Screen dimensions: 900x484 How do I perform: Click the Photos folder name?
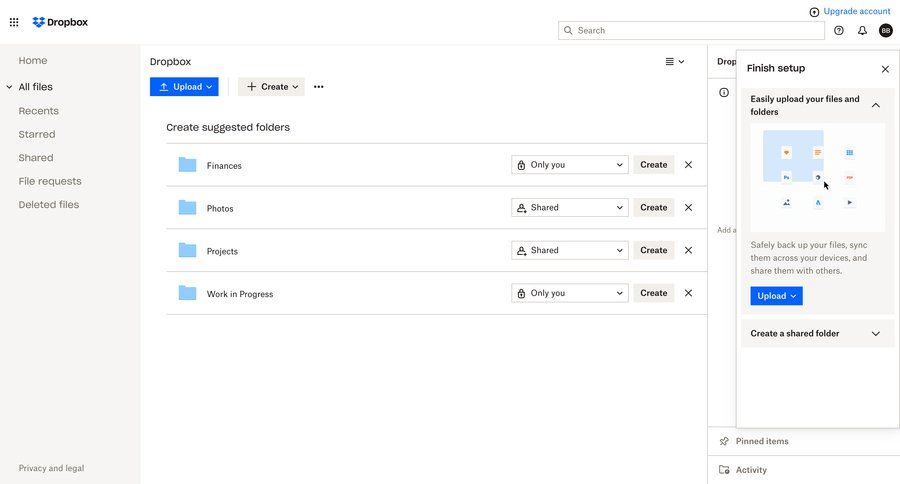[x=220, y=208]
